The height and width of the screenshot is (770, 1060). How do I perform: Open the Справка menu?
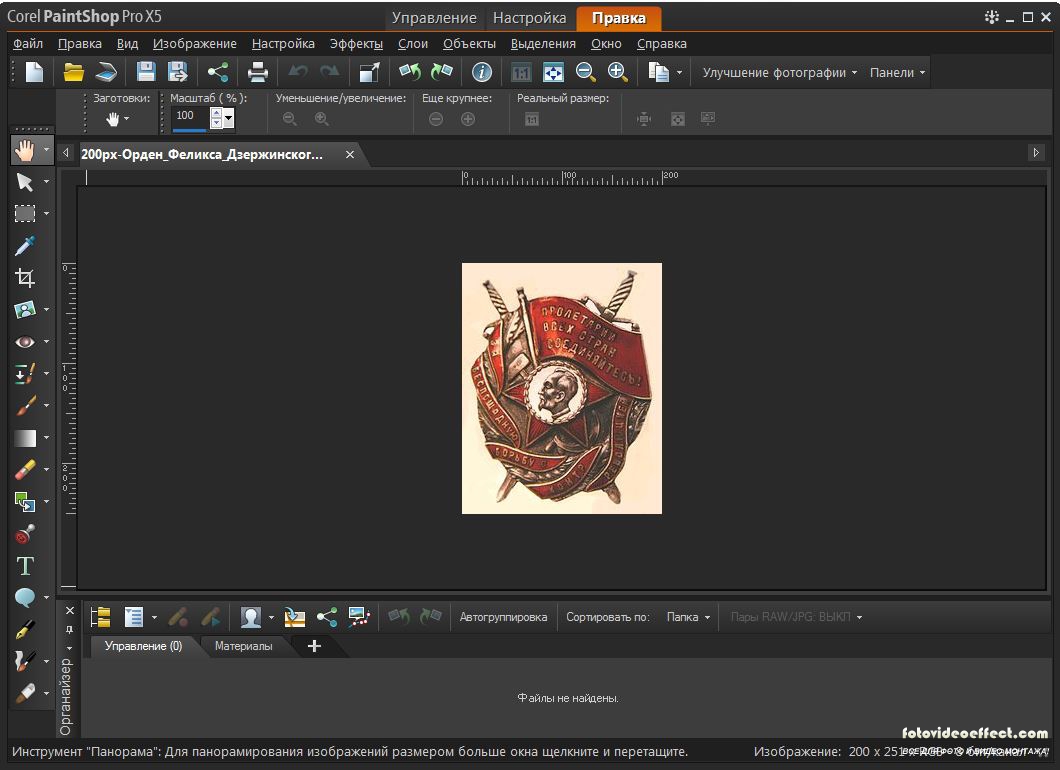pyautogui.click(x=661, y=43)
